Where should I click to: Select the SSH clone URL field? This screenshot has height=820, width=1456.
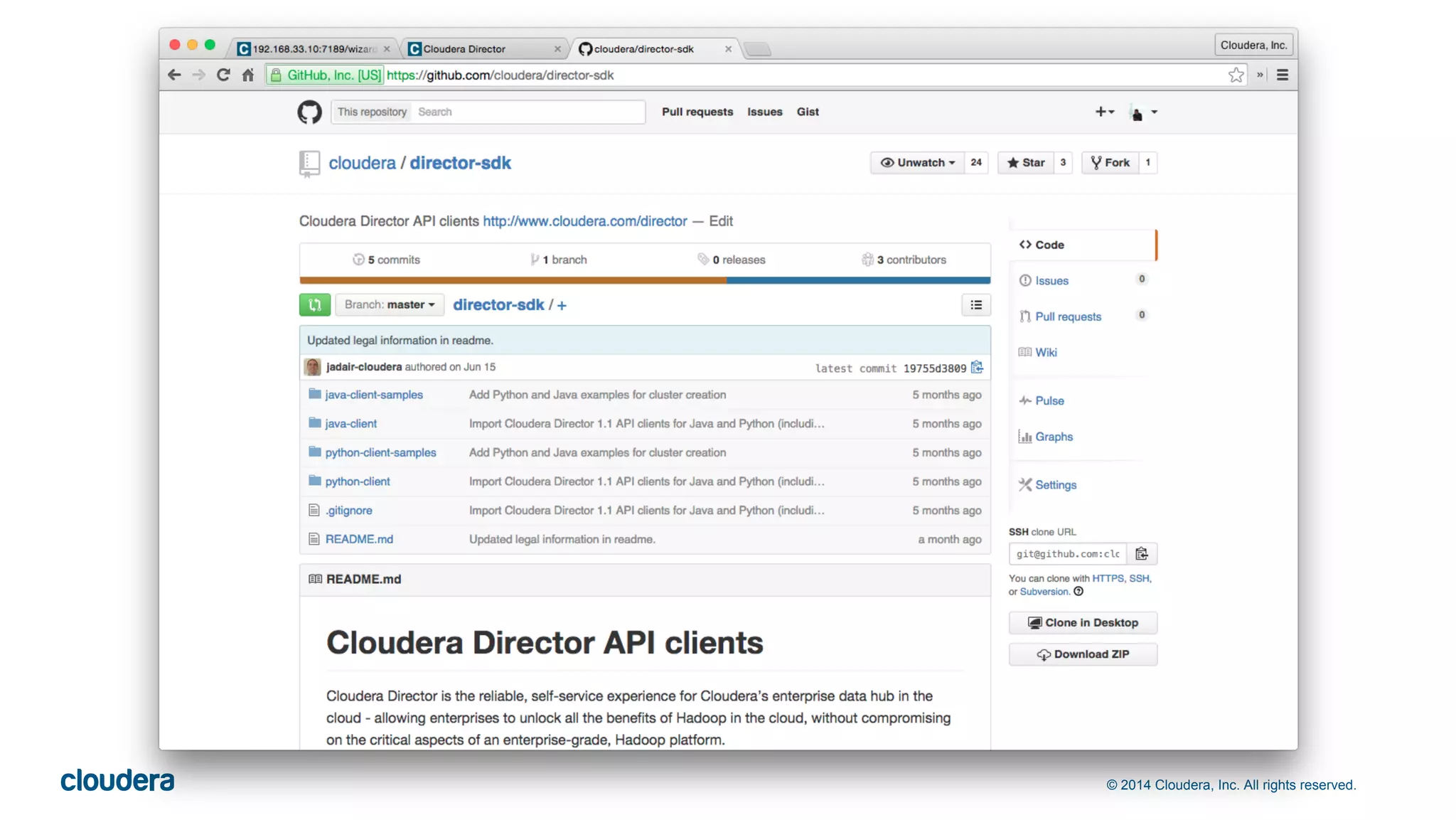1068,554
